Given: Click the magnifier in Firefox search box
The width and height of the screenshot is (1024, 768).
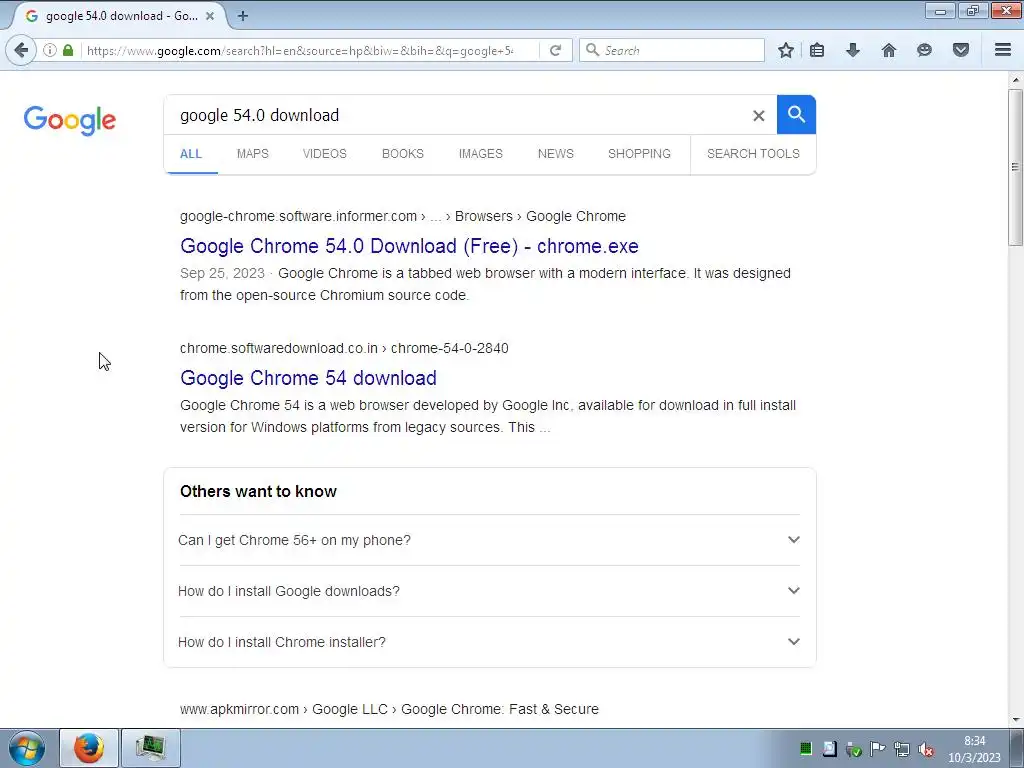Looking at the screenshot, I should pos(592,50).
